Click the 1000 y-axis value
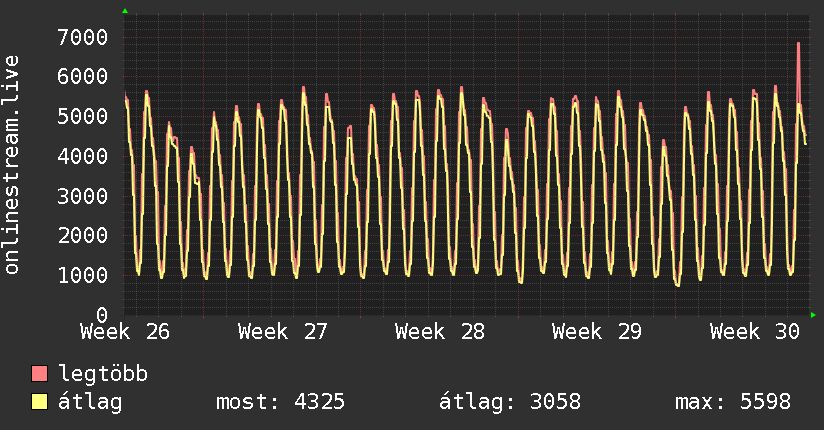Screen dimensions: 824x430 point(83,275)
